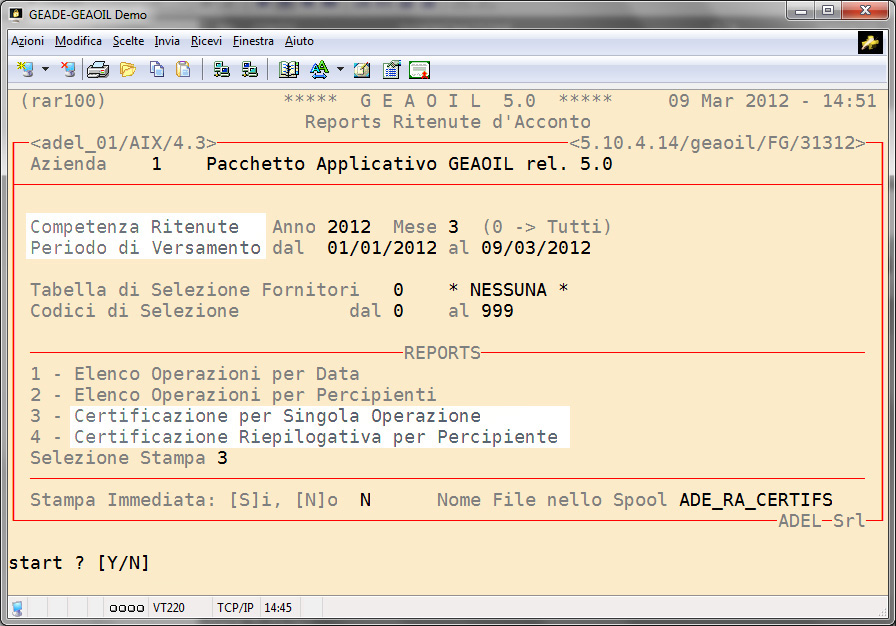The width and height of the screenshot is (896, 626).
Task: Click the printer icon in the toolbar
Action: click(x=97, y=70)
